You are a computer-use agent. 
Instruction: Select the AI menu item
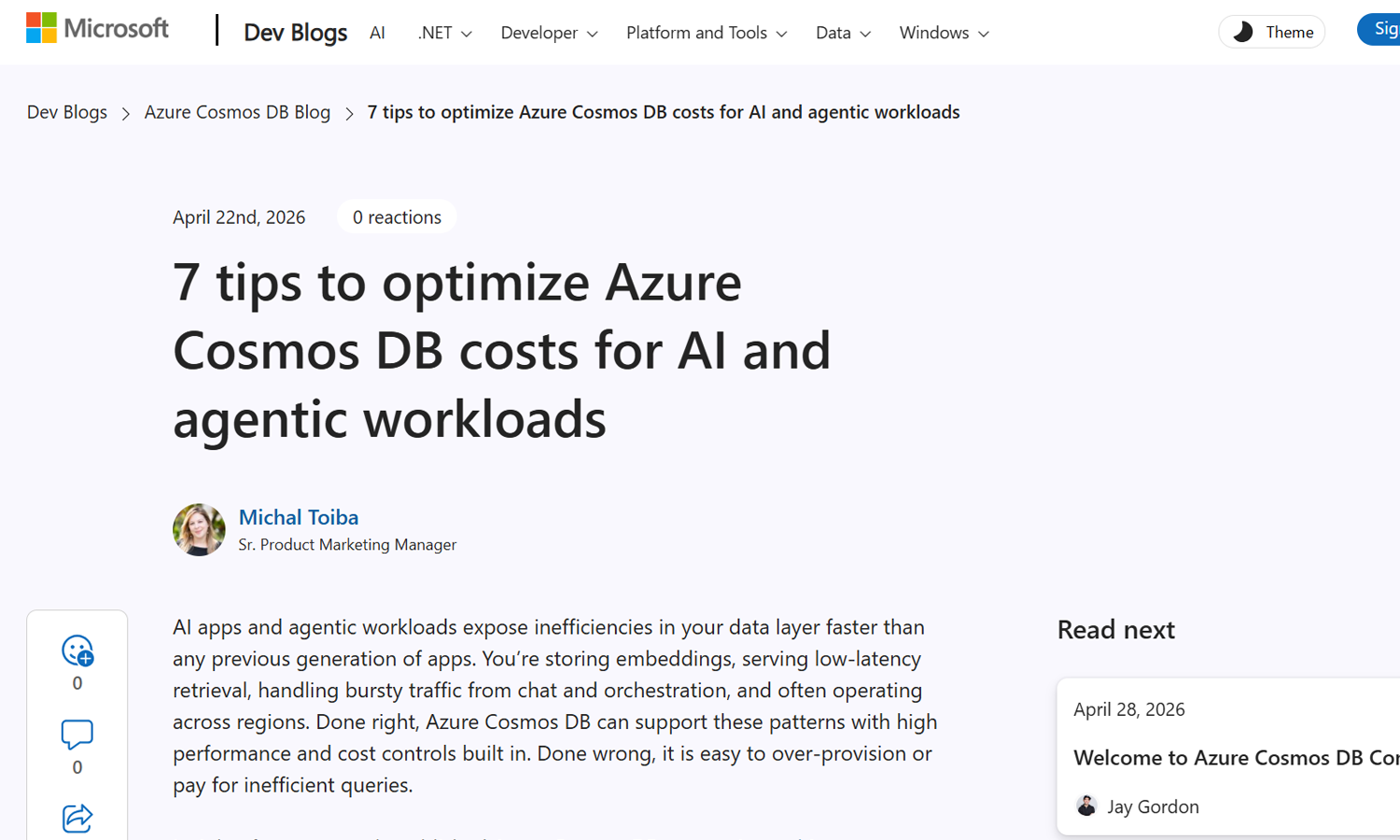[377, 33]
